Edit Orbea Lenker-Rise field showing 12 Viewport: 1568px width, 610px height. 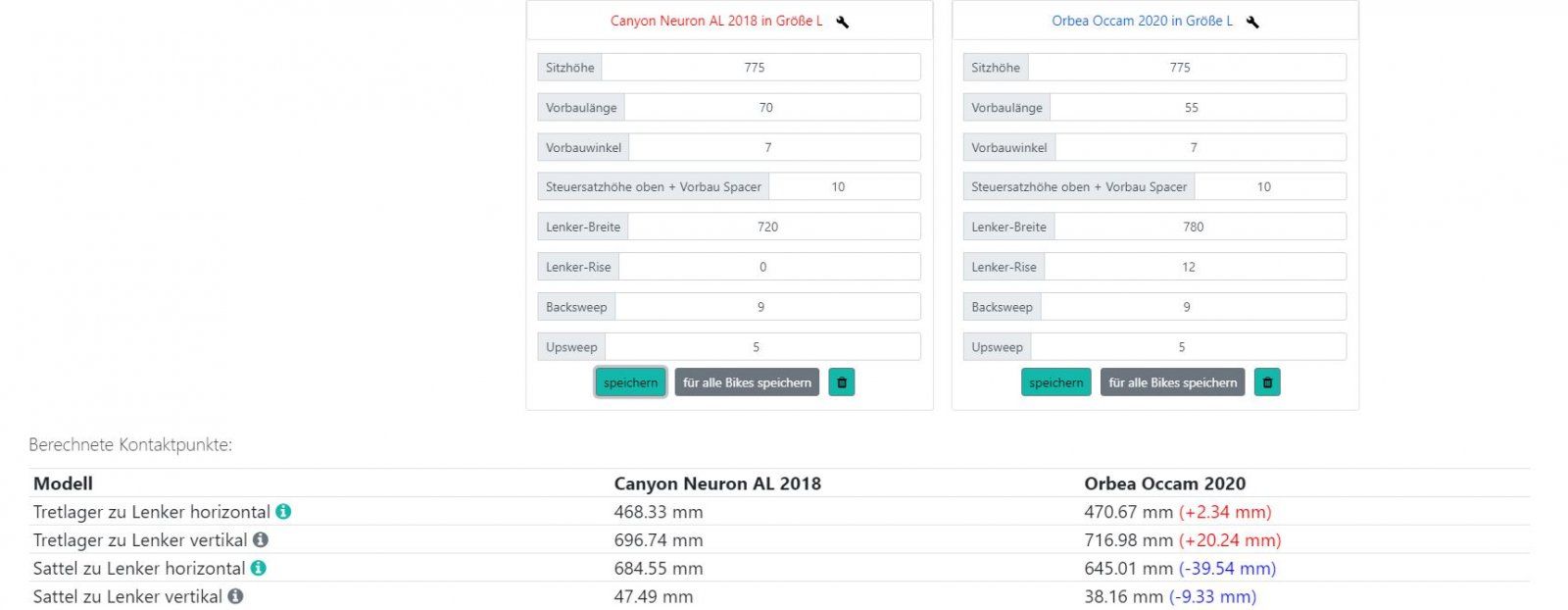point(1194,267)
